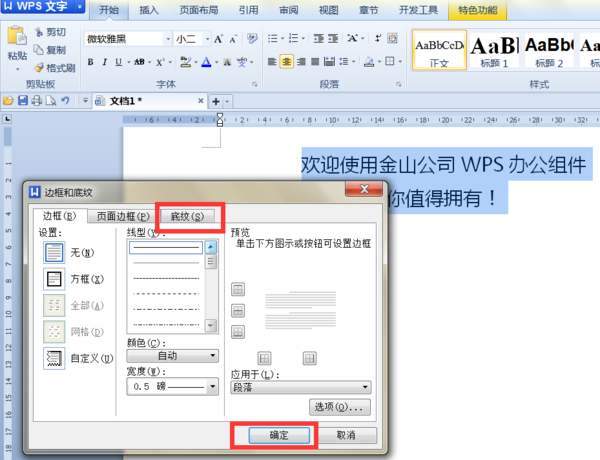Click the bulleted list icon

[x=272, y=38]
